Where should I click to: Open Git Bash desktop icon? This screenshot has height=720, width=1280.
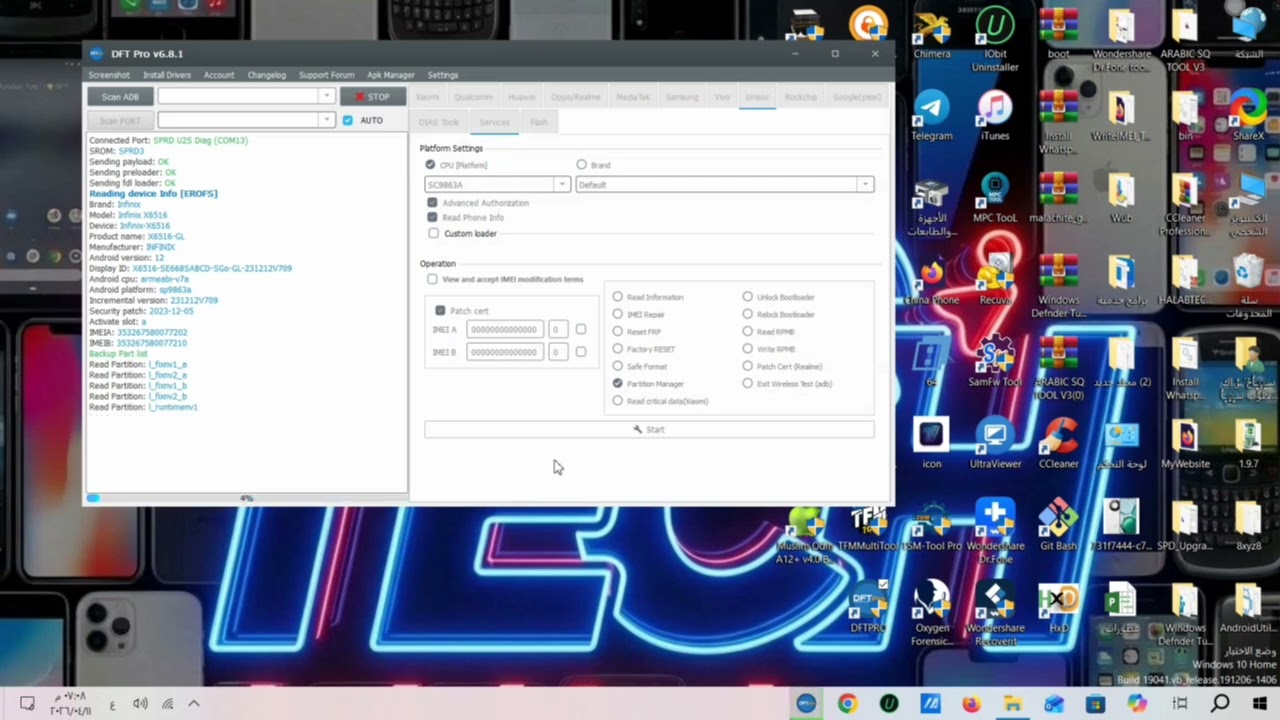1058,525
